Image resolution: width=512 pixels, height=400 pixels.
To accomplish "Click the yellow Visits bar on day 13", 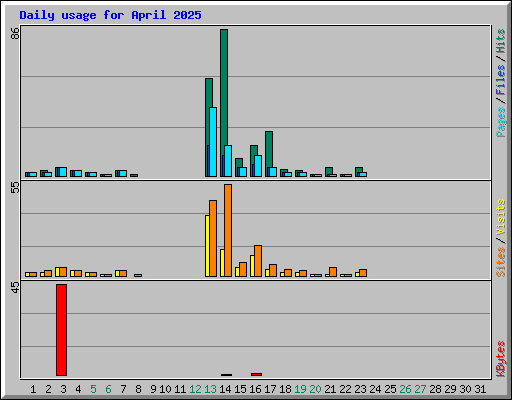I will pos(207,246).
